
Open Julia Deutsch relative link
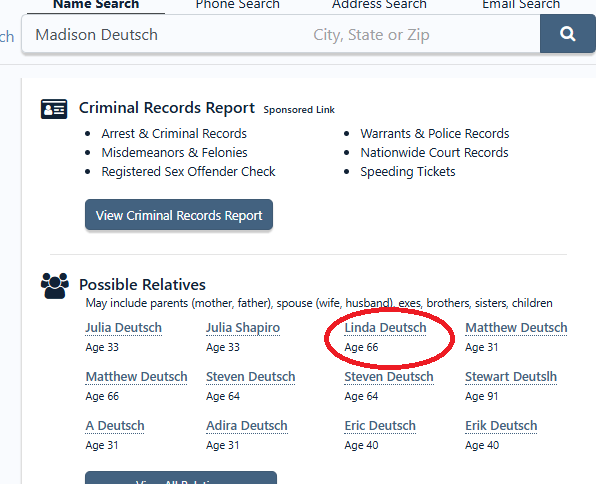[124, 328]
